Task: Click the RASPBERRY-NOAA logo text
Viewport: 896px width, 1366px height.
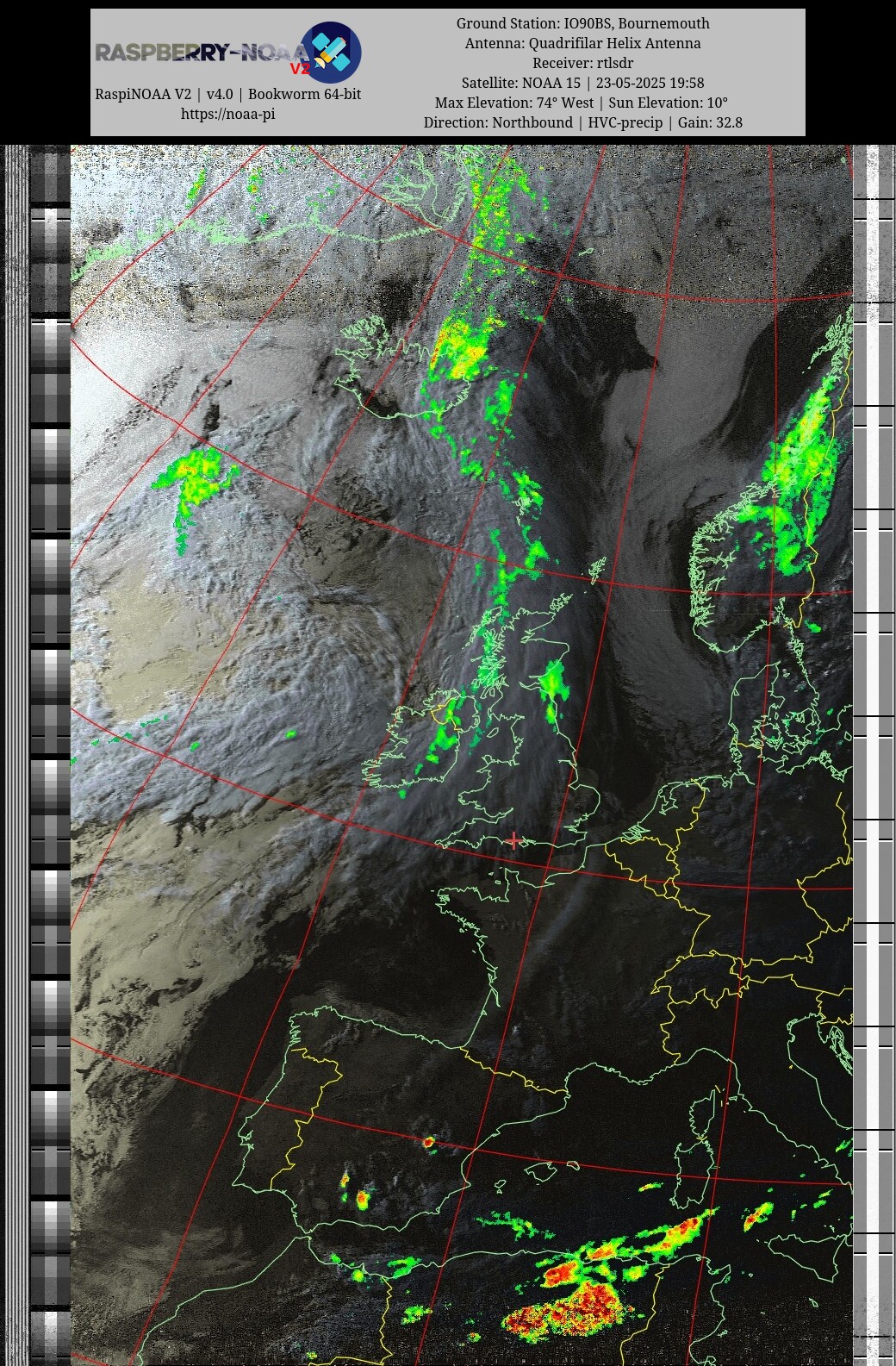Action: point(201,53)
